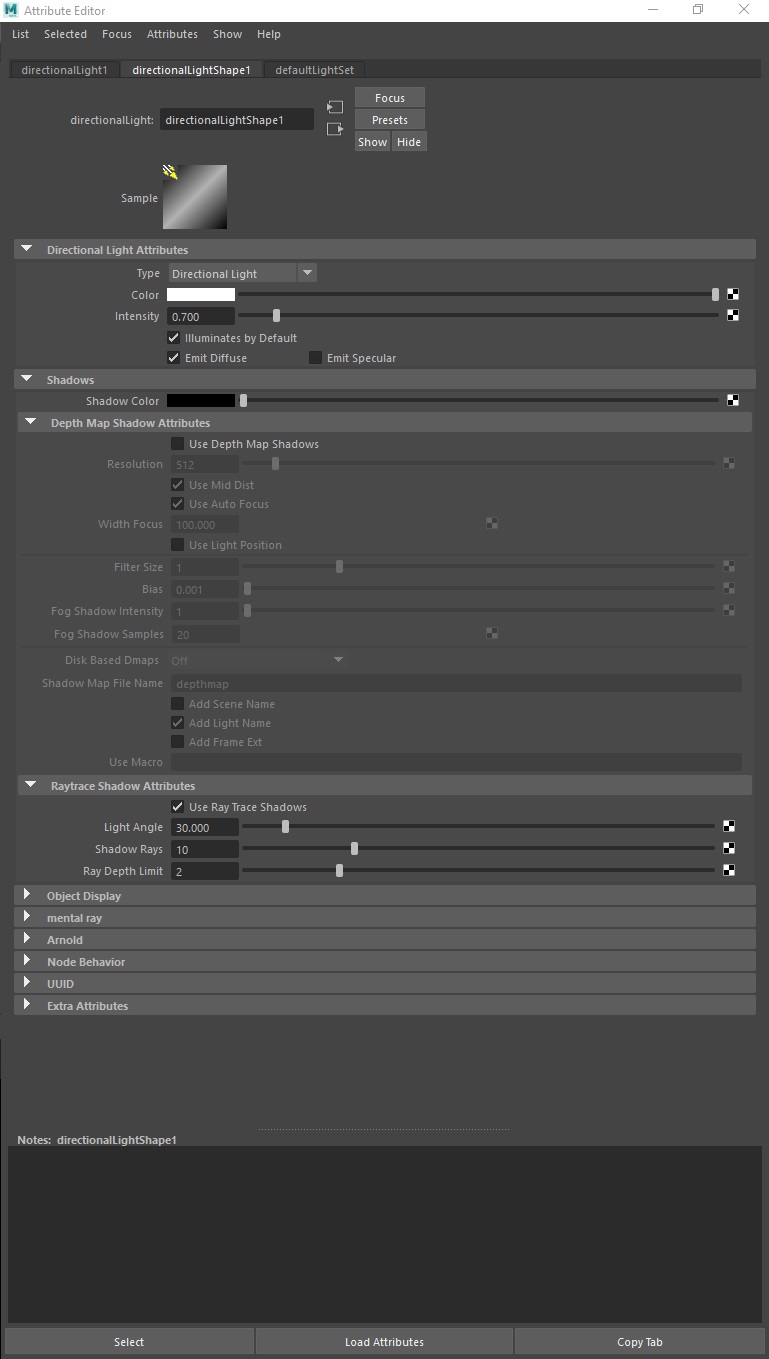Screen dimensions: 769x1359
Task: Click the black Shadow Color swatch
Action: pos(201,400)
